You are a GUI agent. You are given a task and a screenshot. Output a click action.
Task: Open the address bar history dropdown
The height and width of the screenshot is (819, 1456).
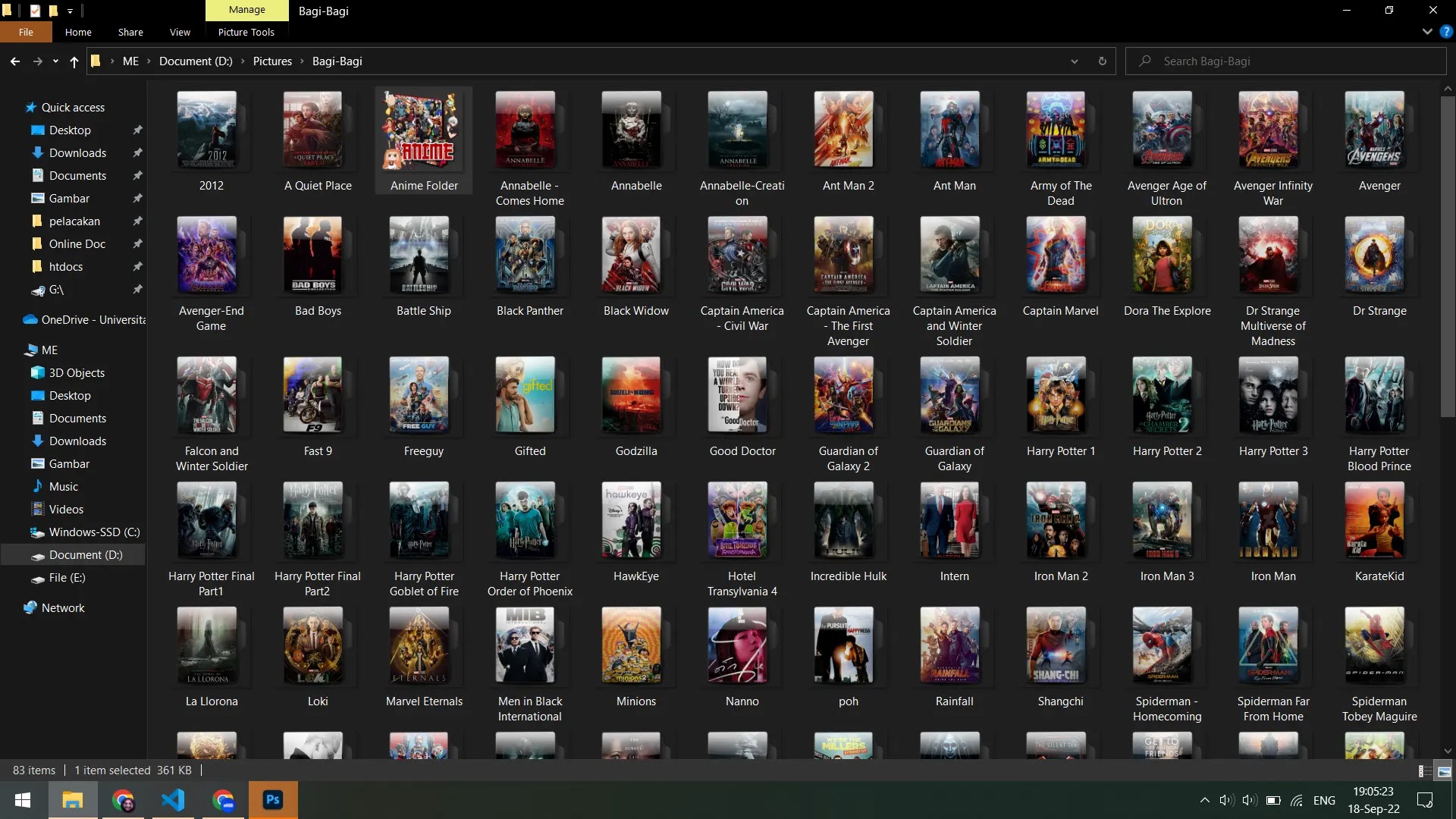coord(1074,61)
